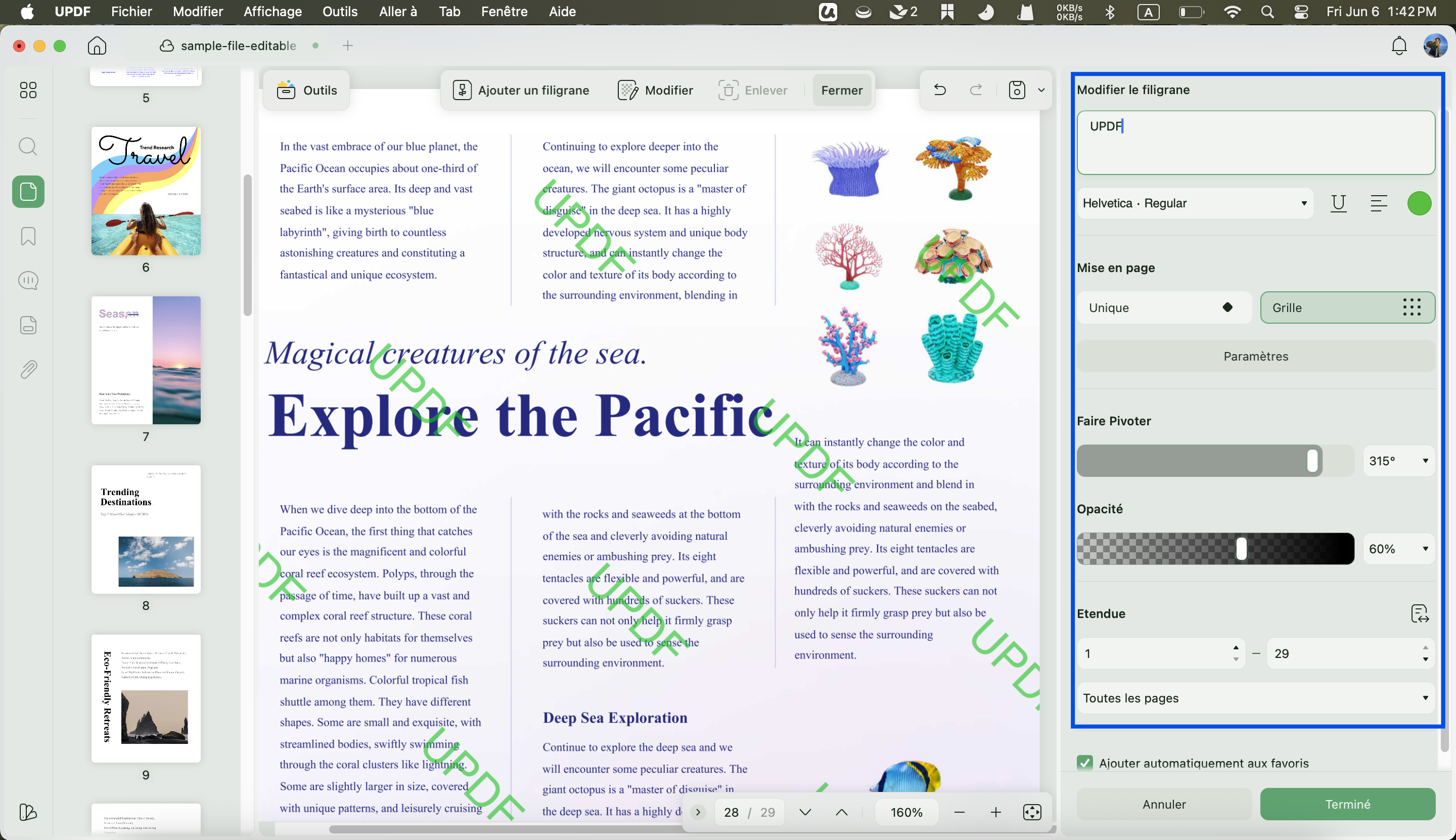Open the search tool in left sidebar
This screenshot has height=840, width=1456.
coord(28,147)
